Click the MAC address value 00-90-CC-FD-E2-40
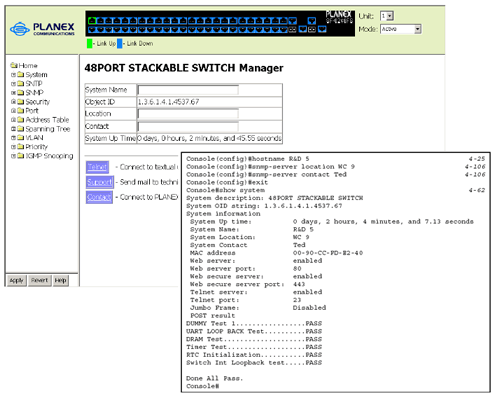The width and height of the screenshot is (500, 400). click(x=328, y=253)
